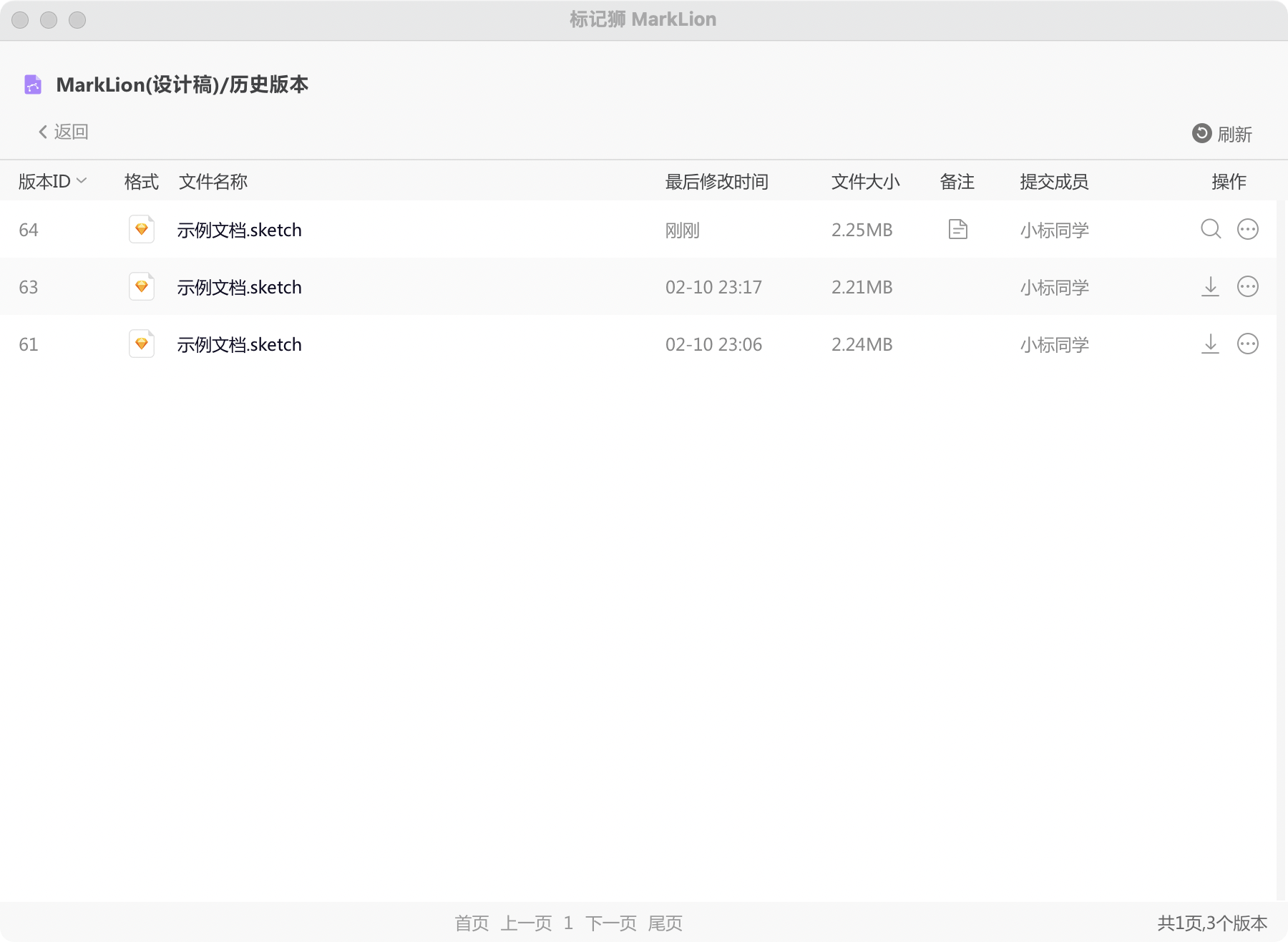This screenshot has height=942, width=1288.
Task: Jump to last page via 尾页
Action: [665, 923]
